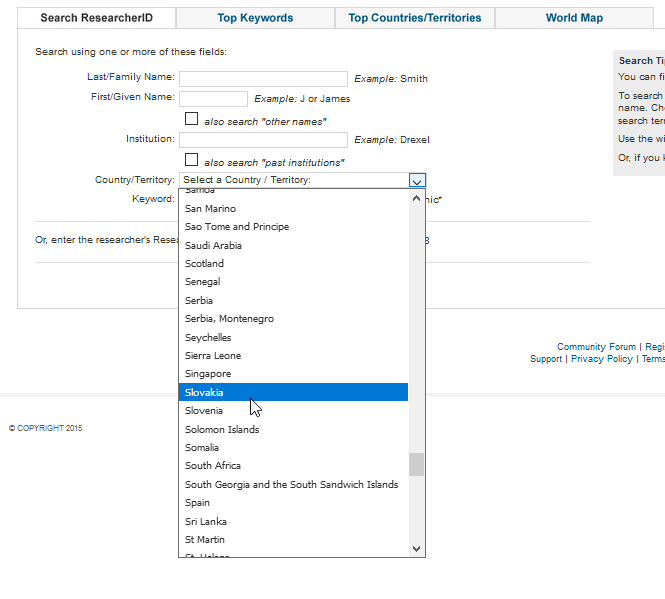Pick South Georgia and the South Sandwich Islands
665x599 pixels.
pos(293,485)
